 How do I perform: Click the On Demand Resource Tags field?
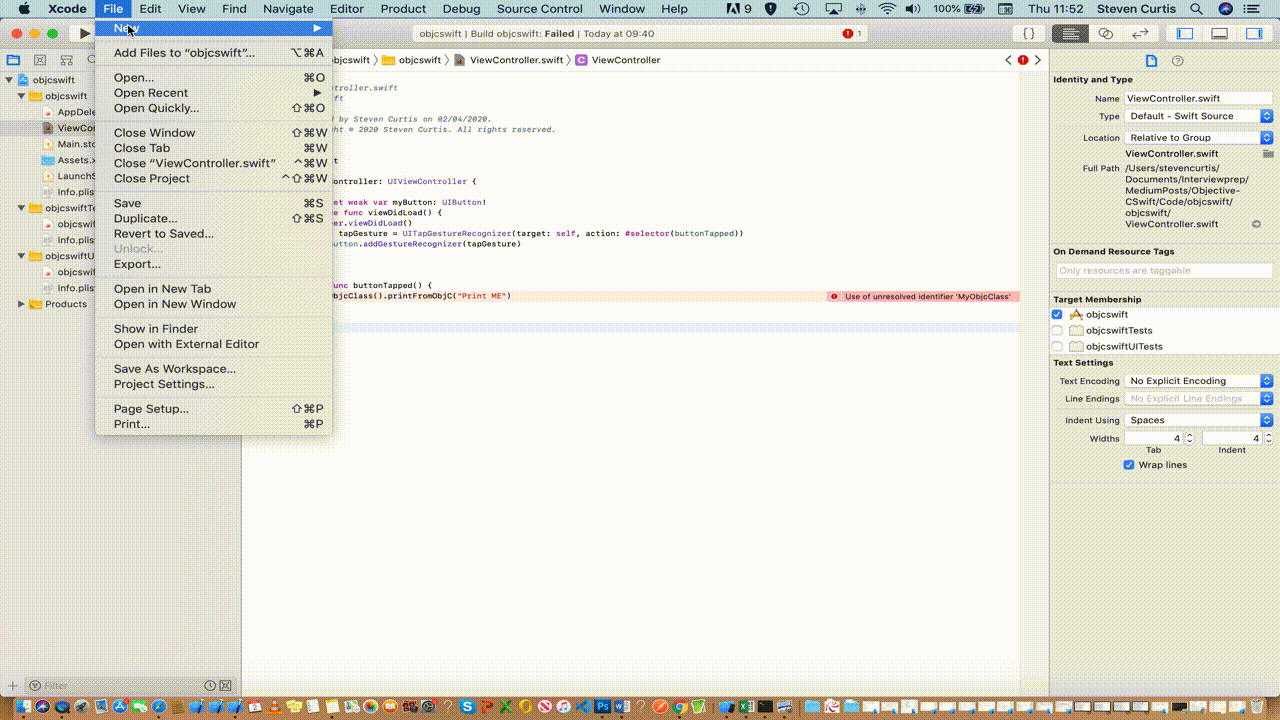(x=1165, y=271)
